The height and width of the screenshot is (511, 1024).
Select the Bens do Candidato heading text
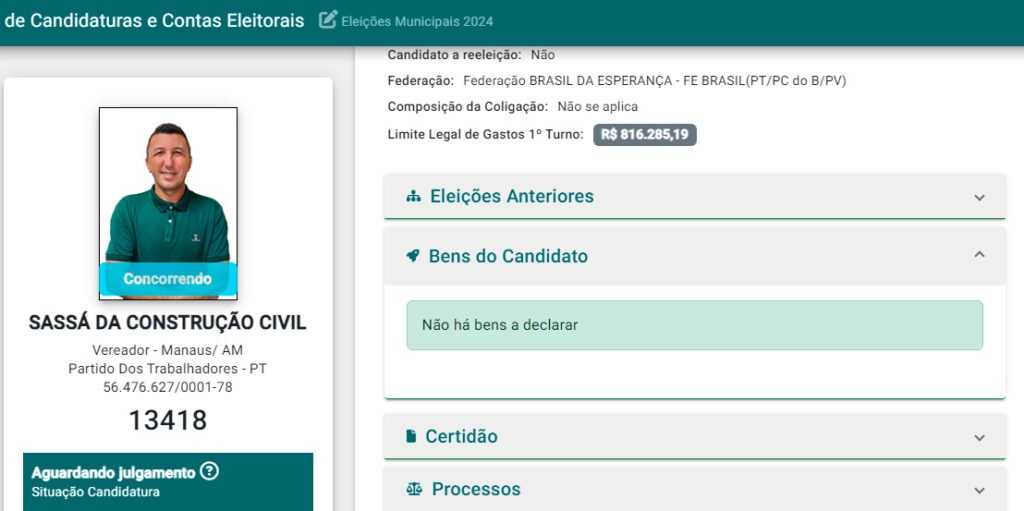pyautogui.click(x=508, y=257)
